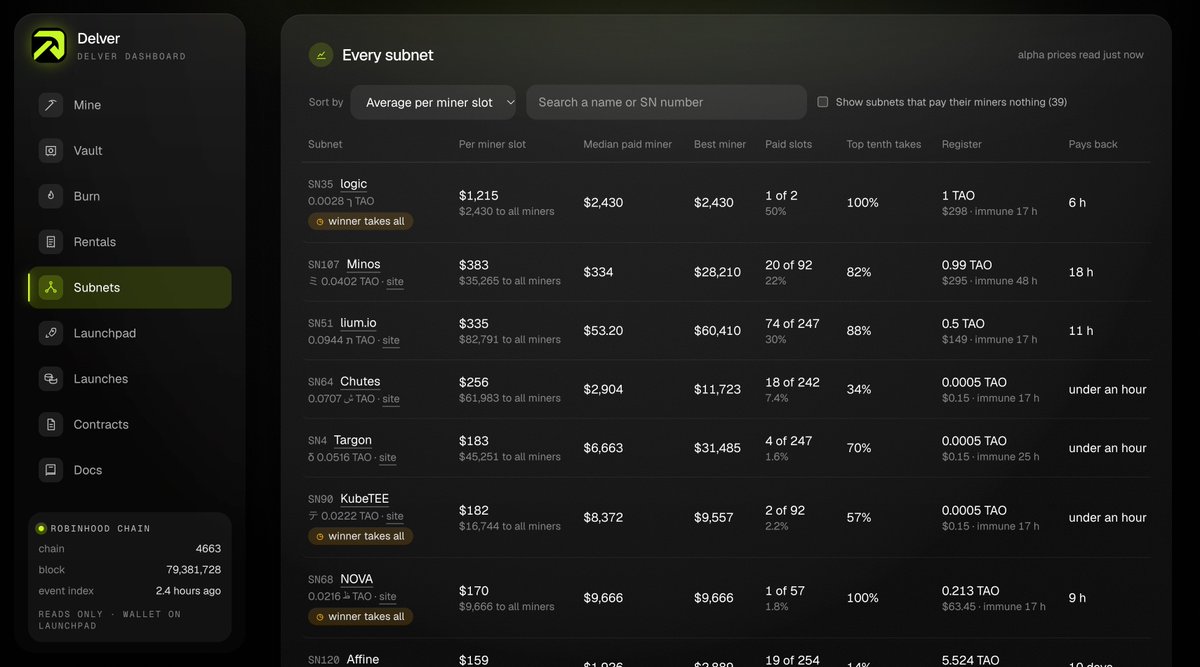Click the $28,210 best miner value
This screenshot has height=667, width=1200.
(x=718, y=272)
